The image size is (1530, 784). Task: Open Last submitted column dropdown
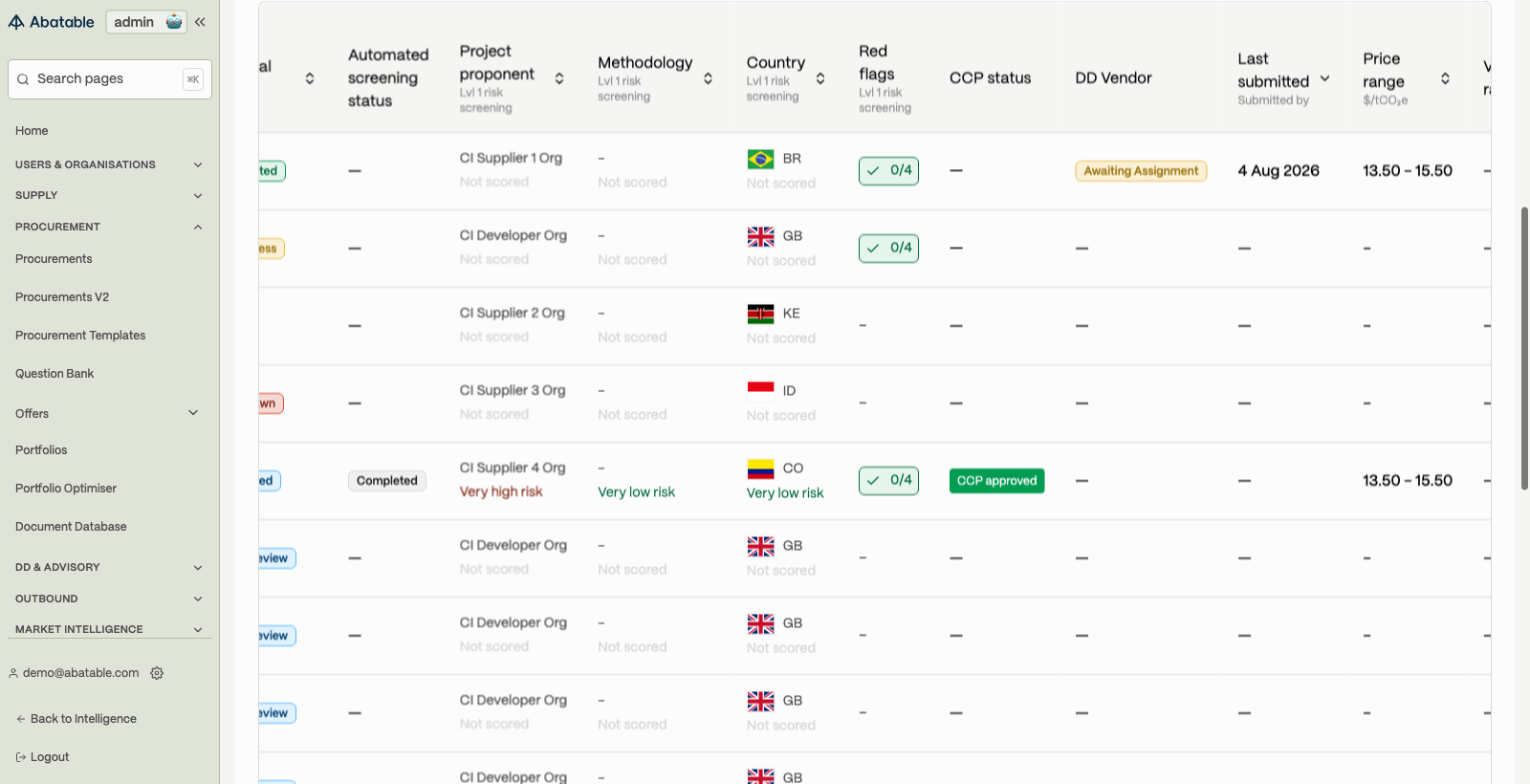point(1324,78)
